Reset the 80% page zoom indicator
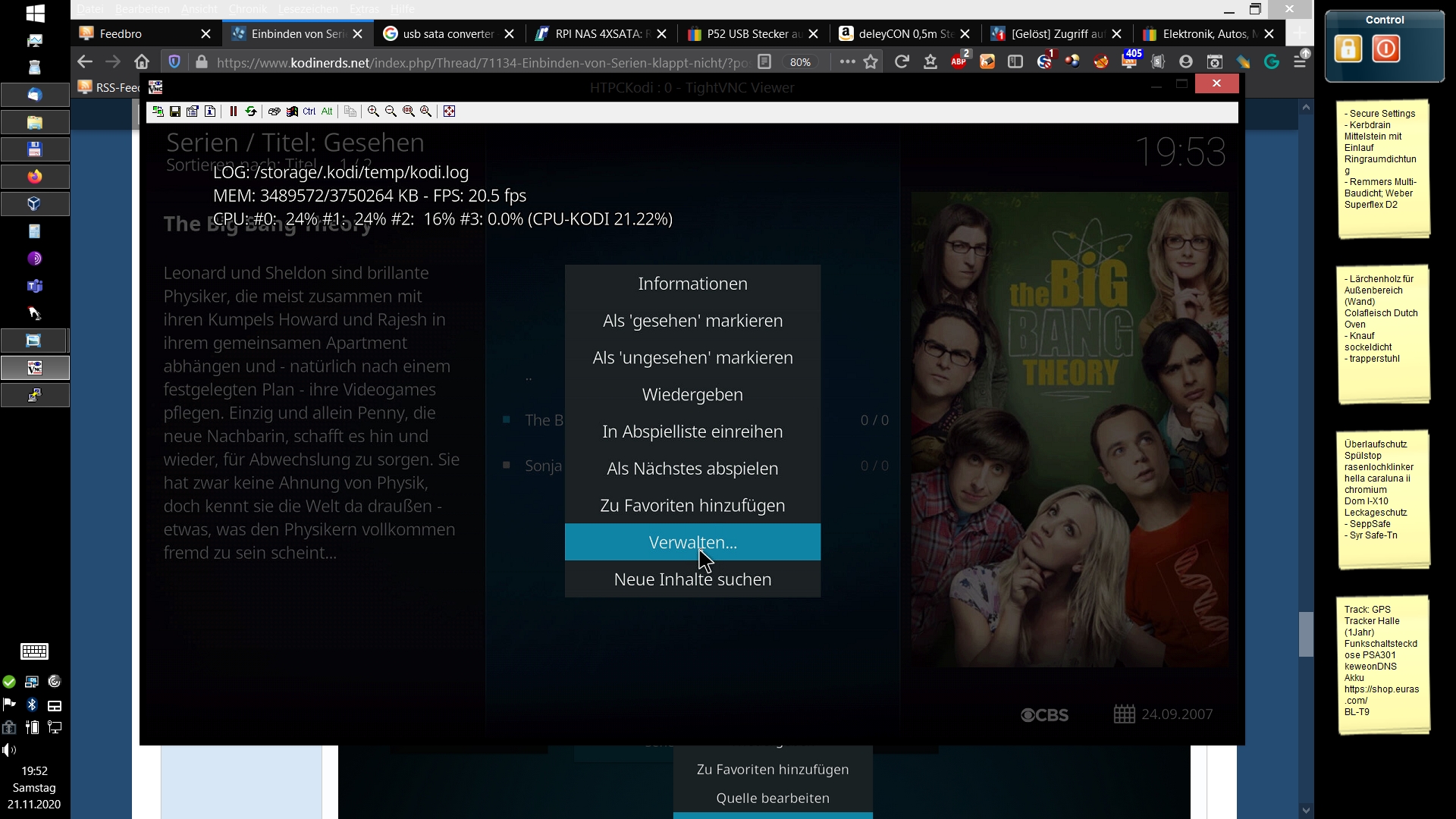Screen dimensions: 1456x819 click(x=800, y=62)
